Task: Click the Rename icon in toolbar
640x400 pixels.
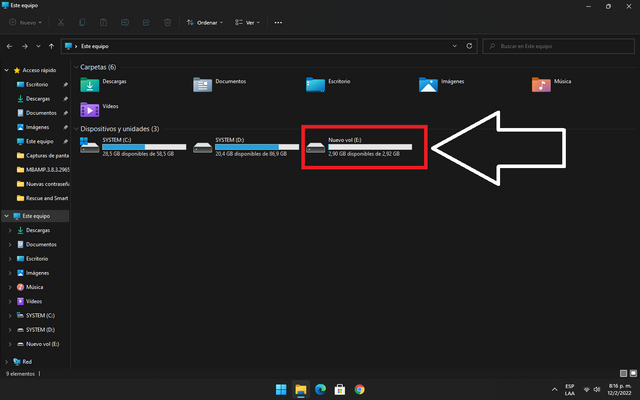Action: 125,22
